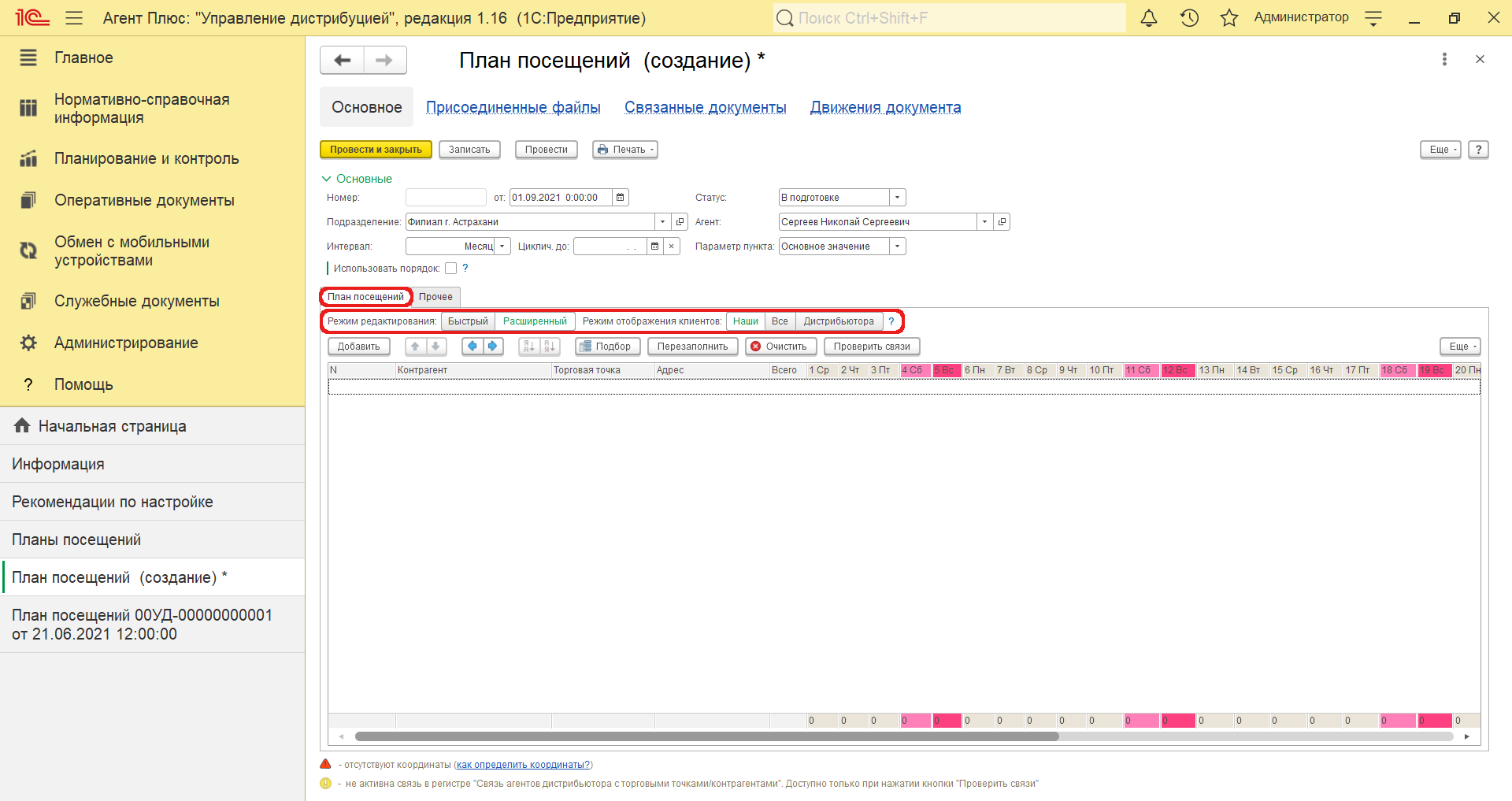This screenshot has height=801, width=1512.
Task: Shift visits right with blue right arrow
Action: tap(492, 347)
